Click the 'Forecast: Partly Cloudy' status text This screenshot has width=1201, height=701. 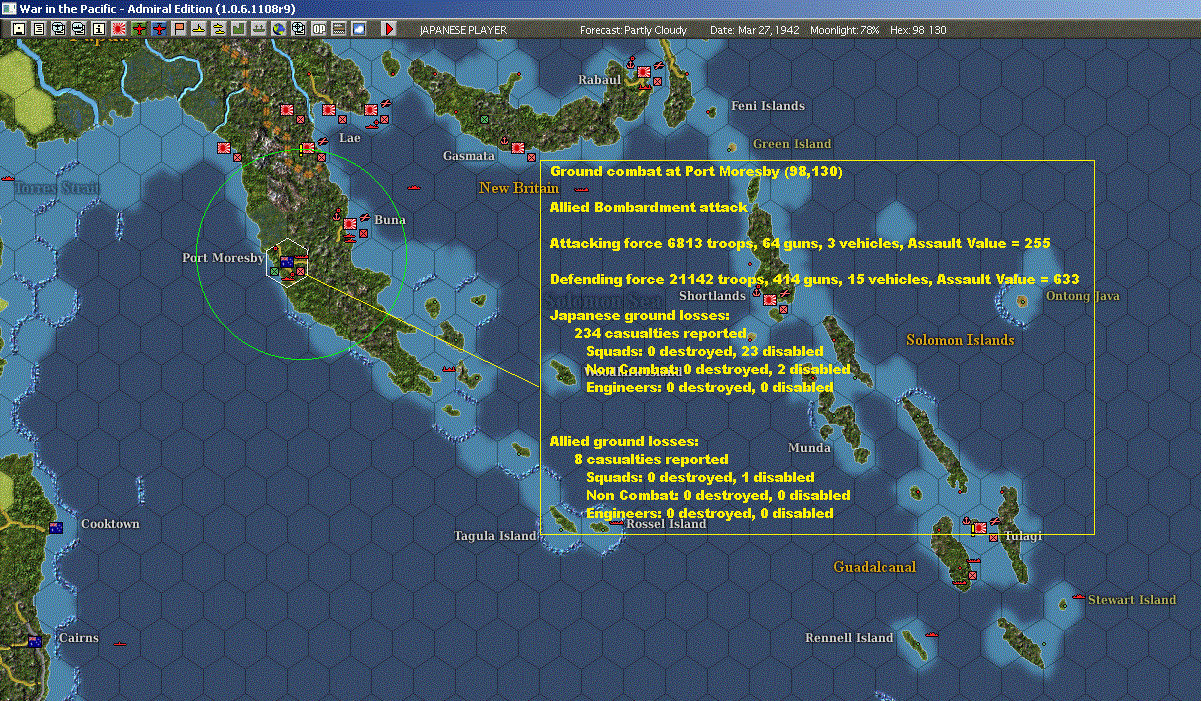coord(634,30)
